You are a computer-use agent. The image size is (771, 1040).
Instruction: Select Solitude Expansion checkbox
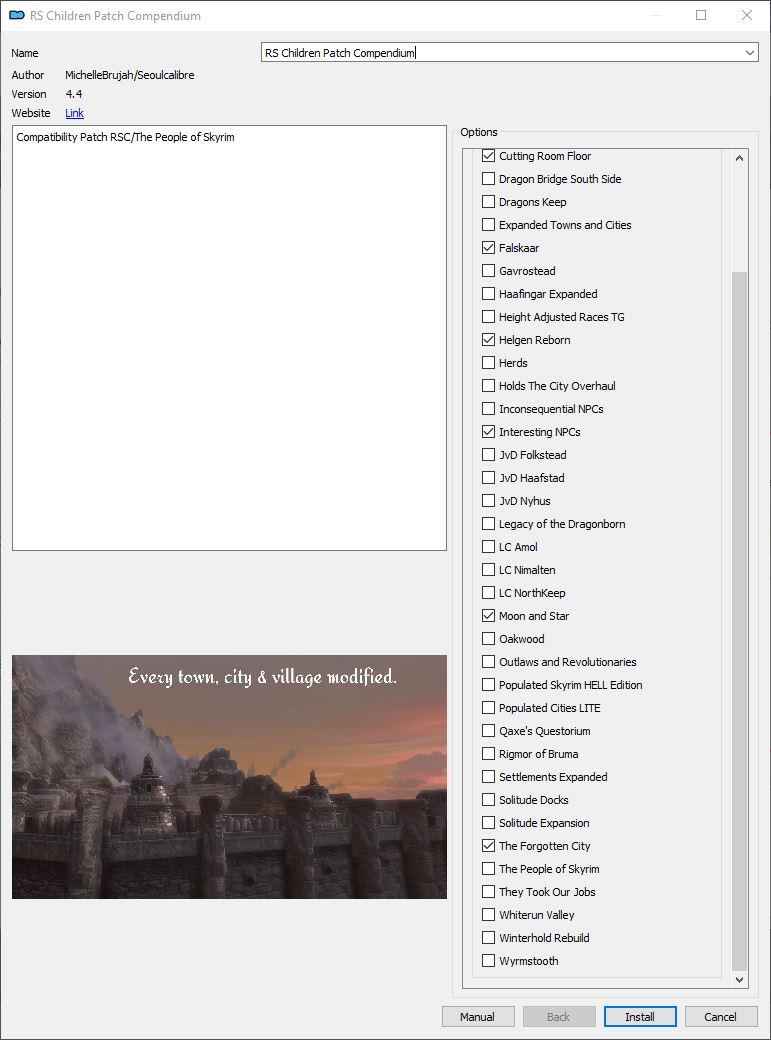pos(488,822)
